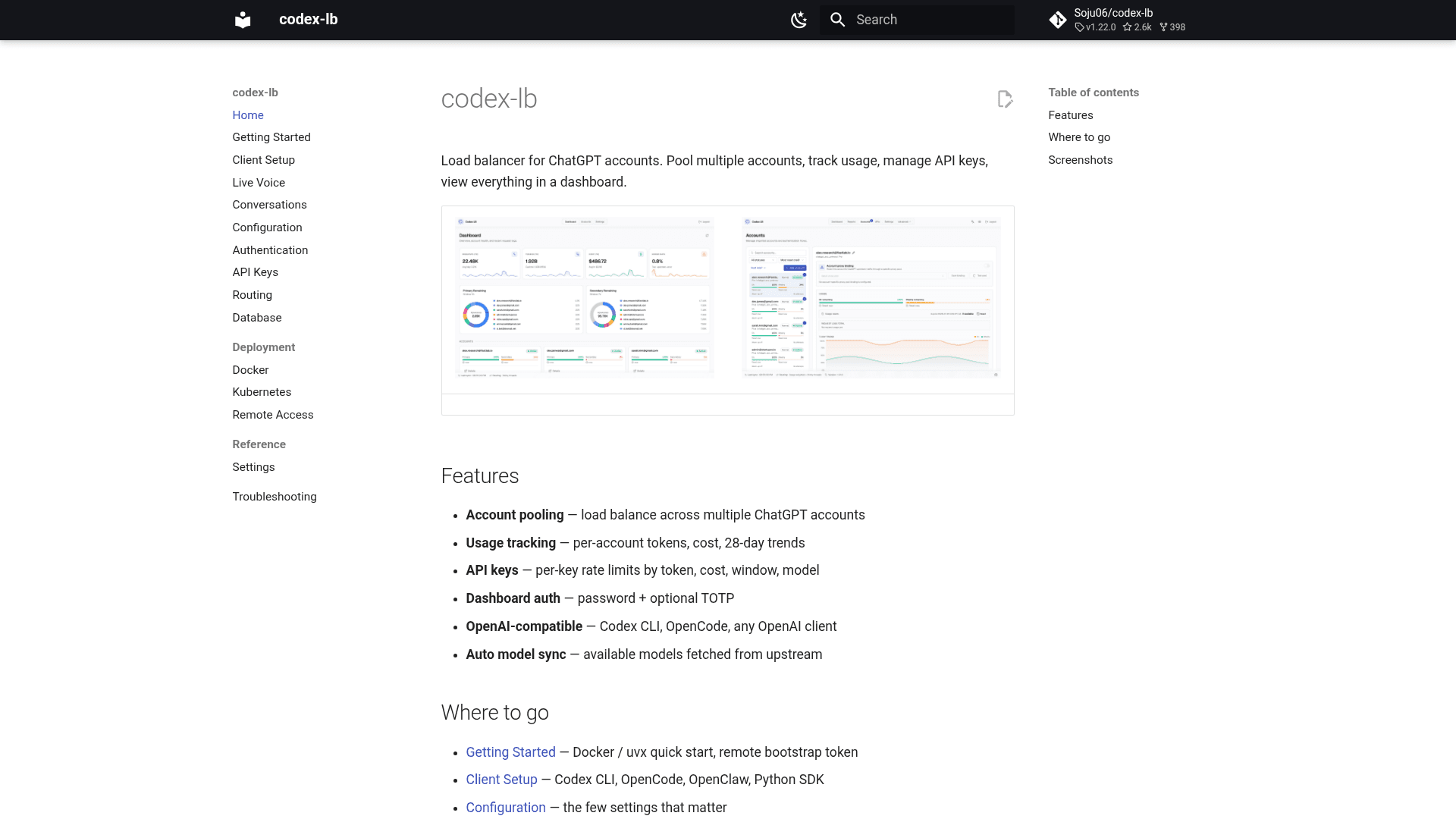Image resolution: width=1456 pixels, height=819 pixels.
Task: Open the Accounts screenshot thumbnail
Action: pos(871,297)
